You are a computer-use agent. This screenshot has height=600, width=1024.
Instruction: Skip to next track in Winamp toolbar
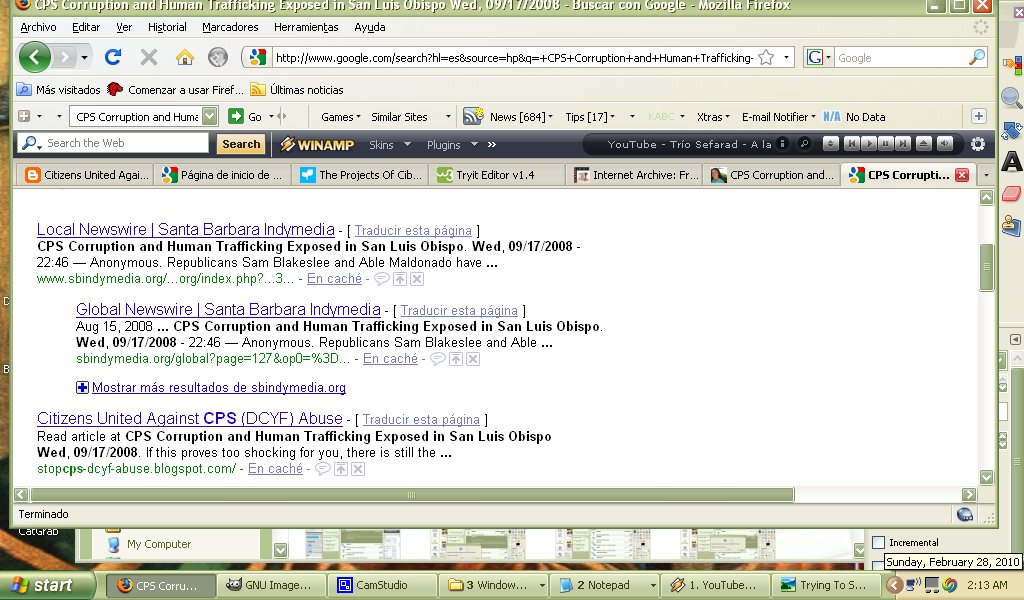point(903,144)
